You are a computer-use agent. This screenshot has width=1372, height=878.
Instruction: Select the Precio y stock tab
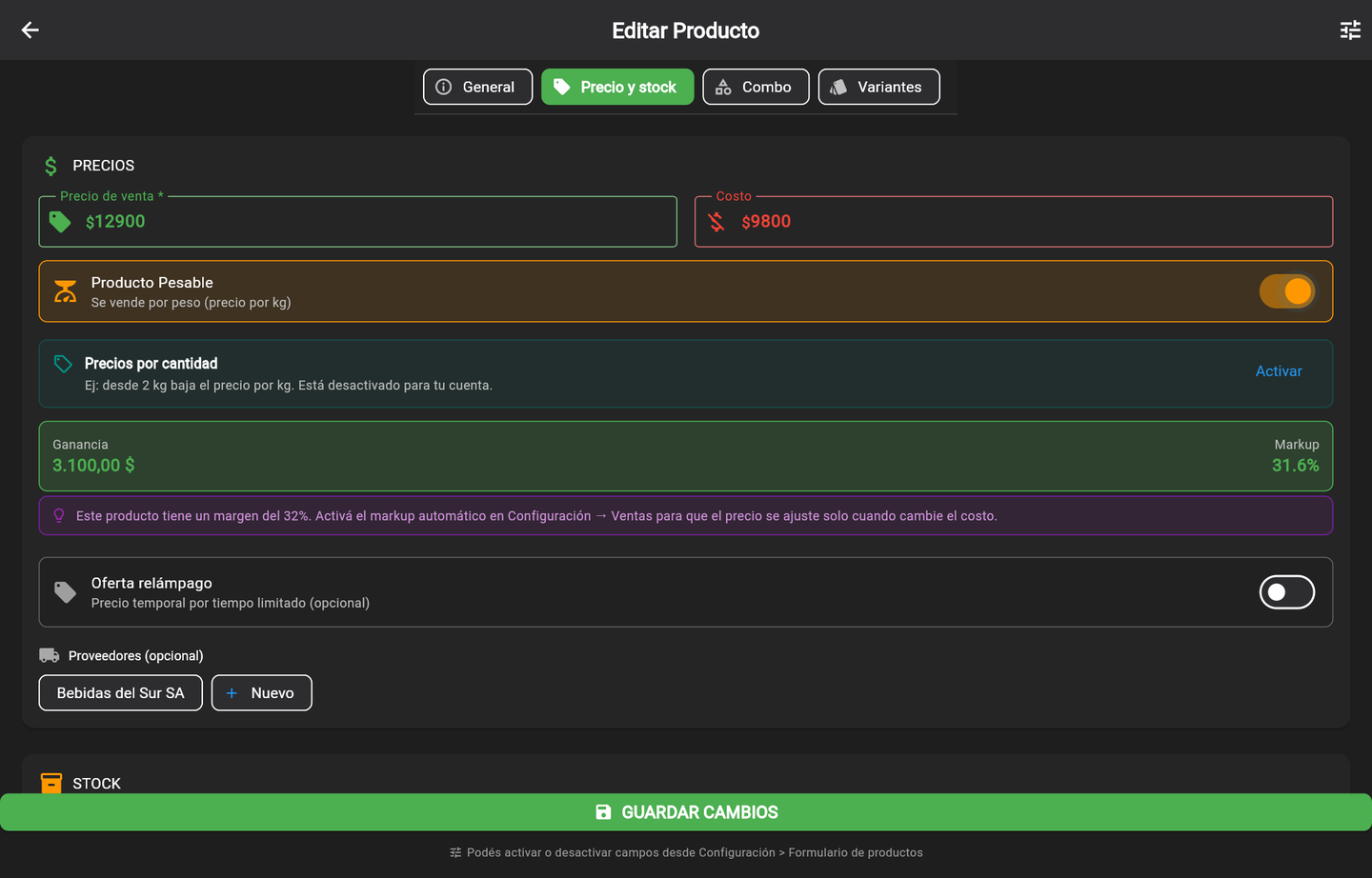coord(617,87)
